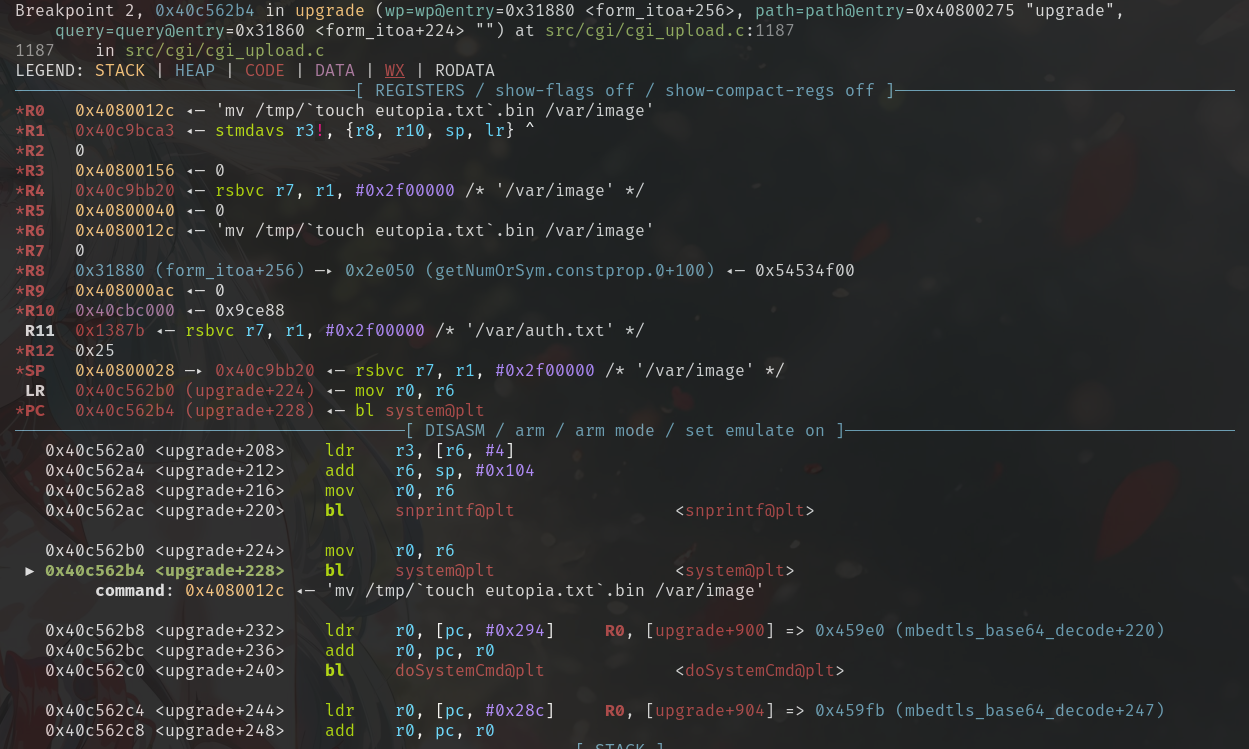
Task: Open the src/cgi/cgi_upload.c:1187 path in breakpoint line
Action: click(670, 30)
